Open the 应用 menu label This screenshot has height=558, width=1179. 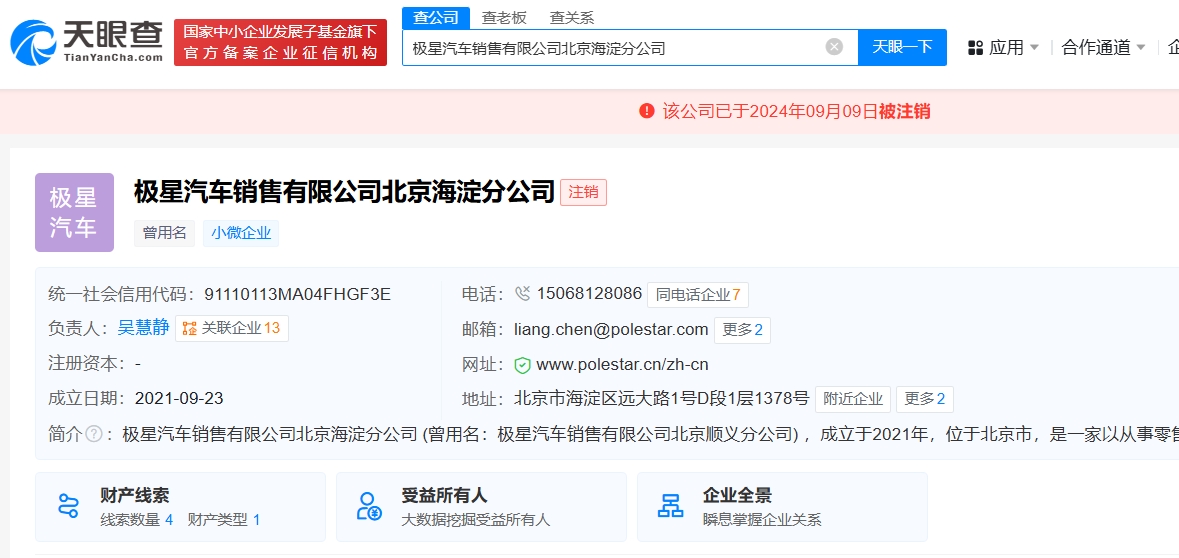[1007, 48]
